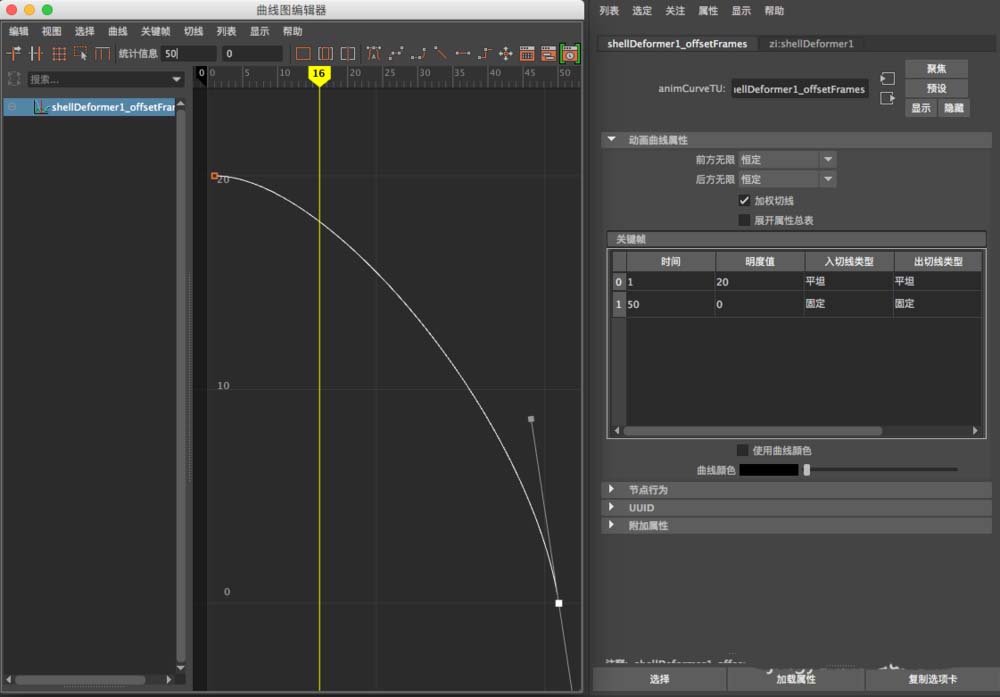Open the search field dropdown arrow

click(176, 79)
